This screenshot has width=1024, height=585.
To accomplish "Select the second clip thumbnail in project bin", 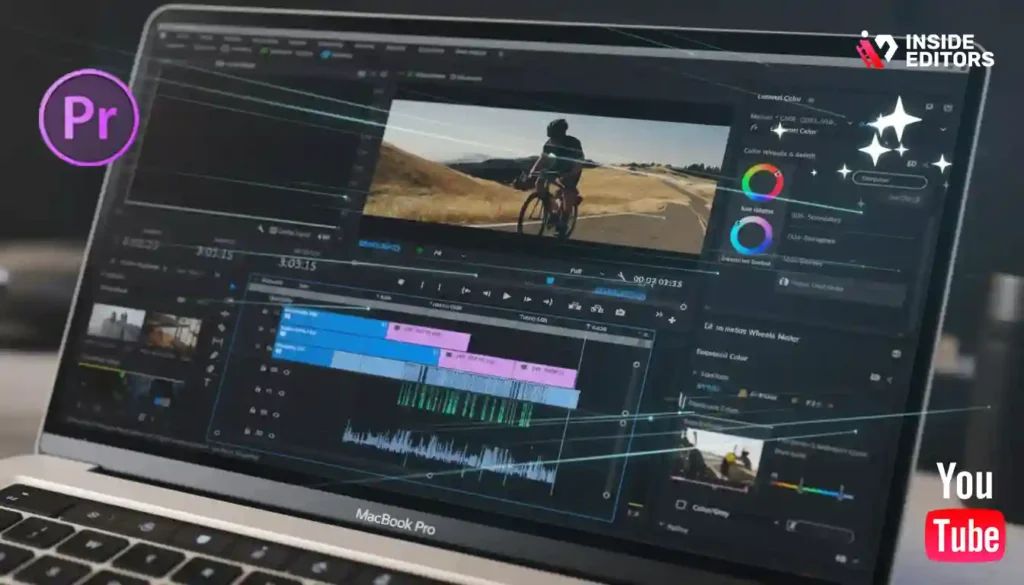I will [x=172, y=332].
